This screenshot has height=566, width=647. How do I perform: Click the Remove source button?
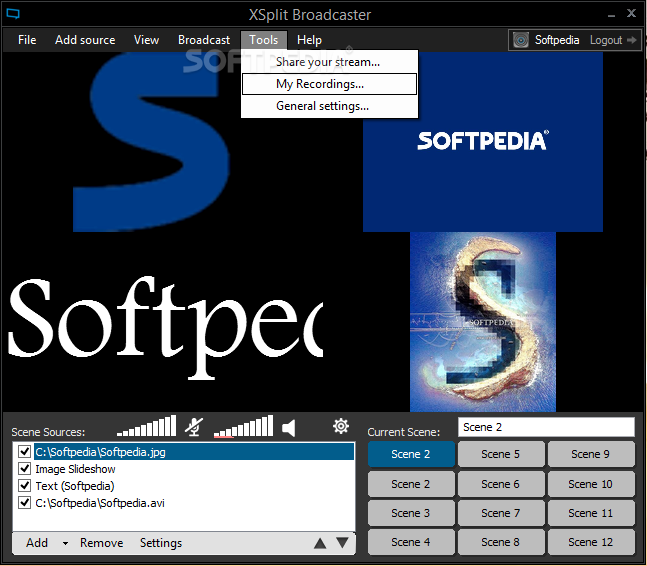click(102, 542)
